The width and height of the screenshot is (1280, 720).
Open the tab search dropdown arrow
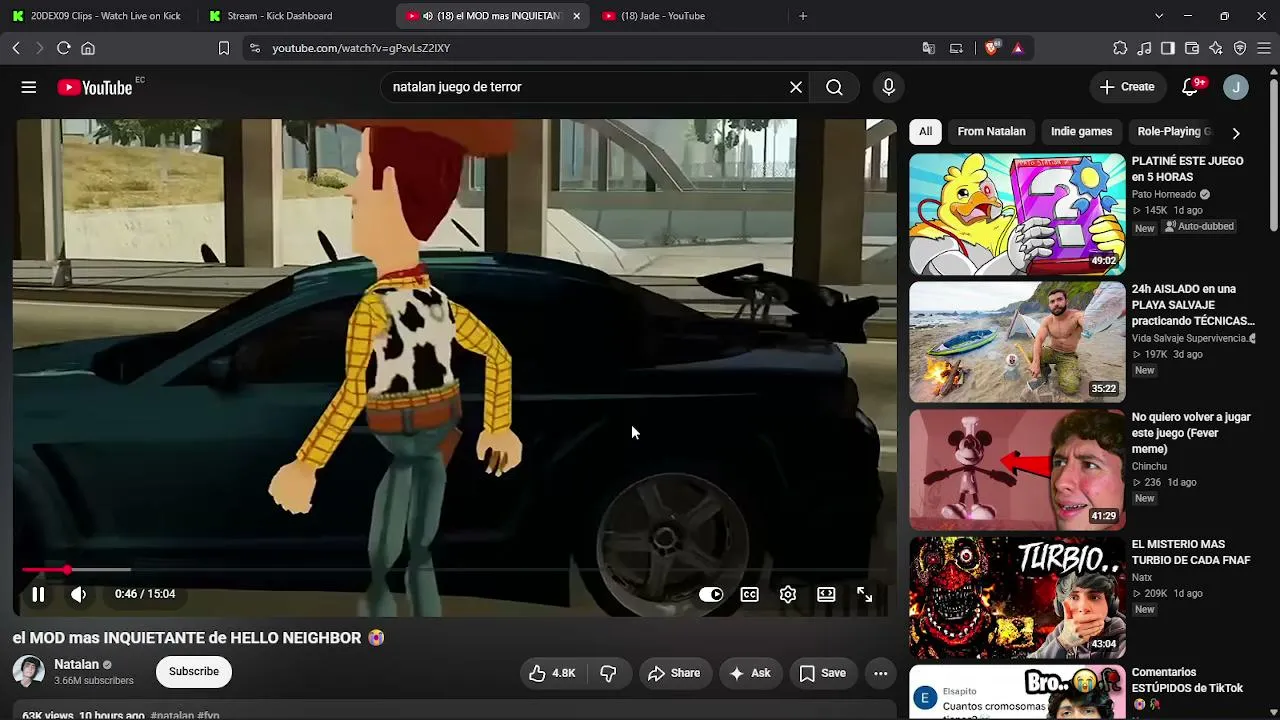[1159, 16]
